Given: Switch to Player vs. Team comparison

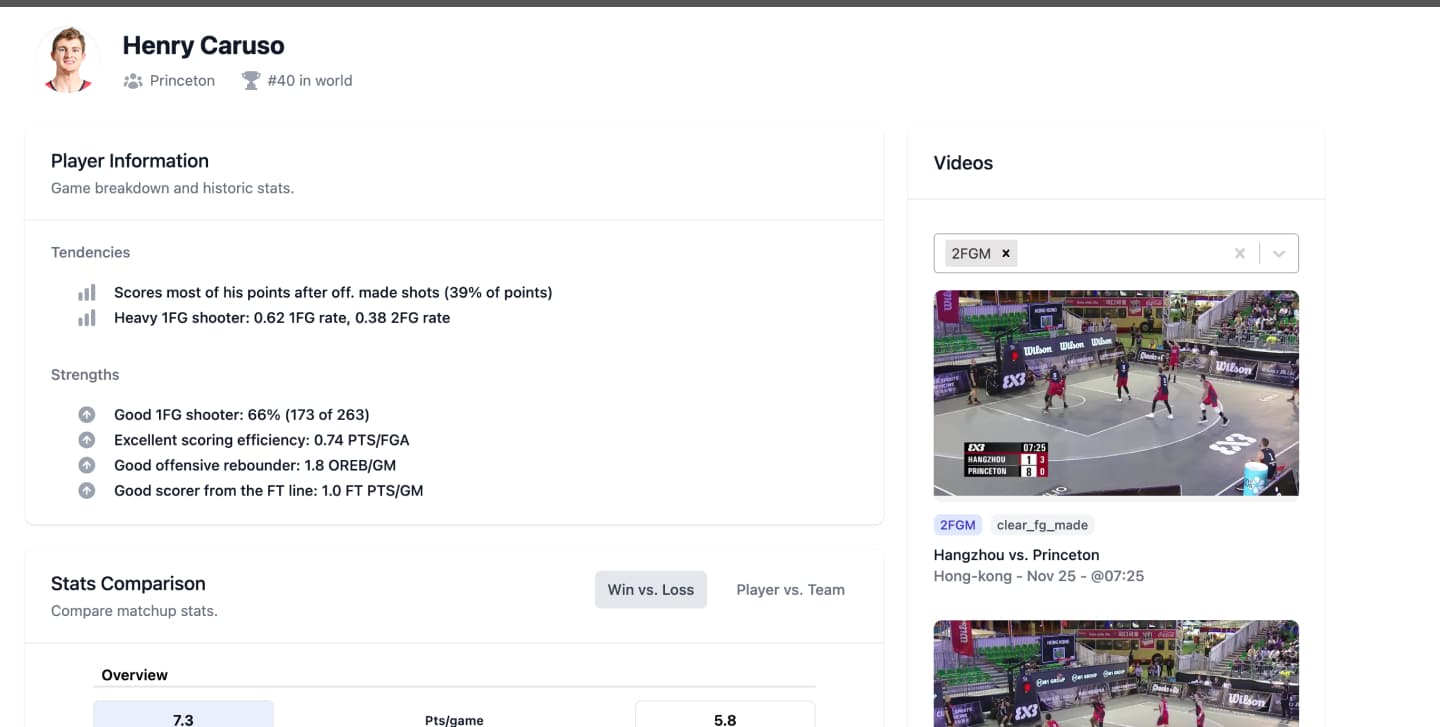Looking at the screenshot, I should pos(790,590).
